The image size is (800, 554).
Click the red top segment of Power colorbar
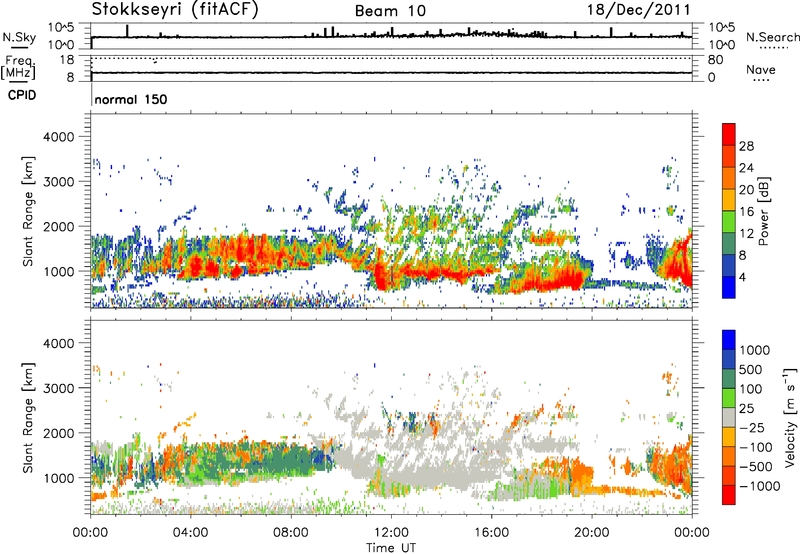point(729,134)
